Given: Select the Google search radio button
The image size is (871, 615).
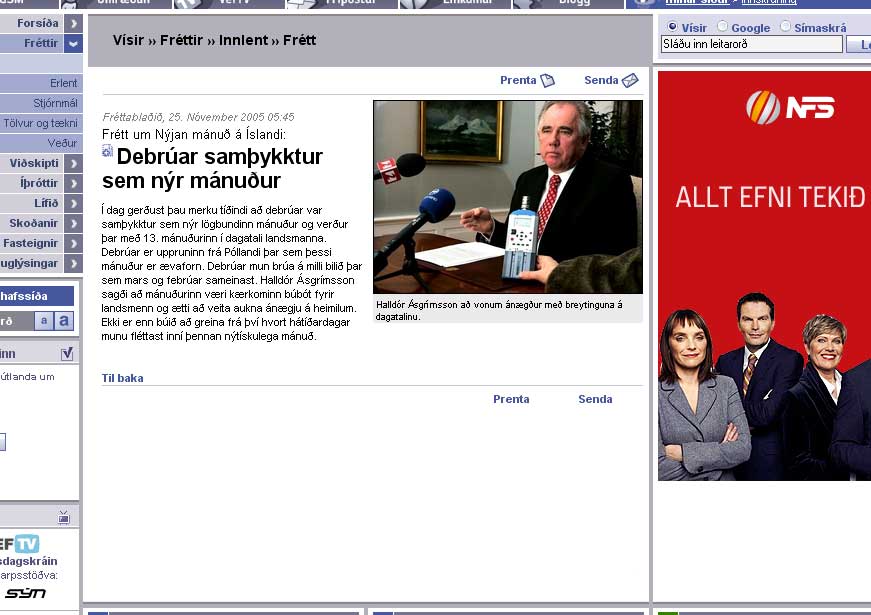Looking at the screenshot, I should (722, 27).
